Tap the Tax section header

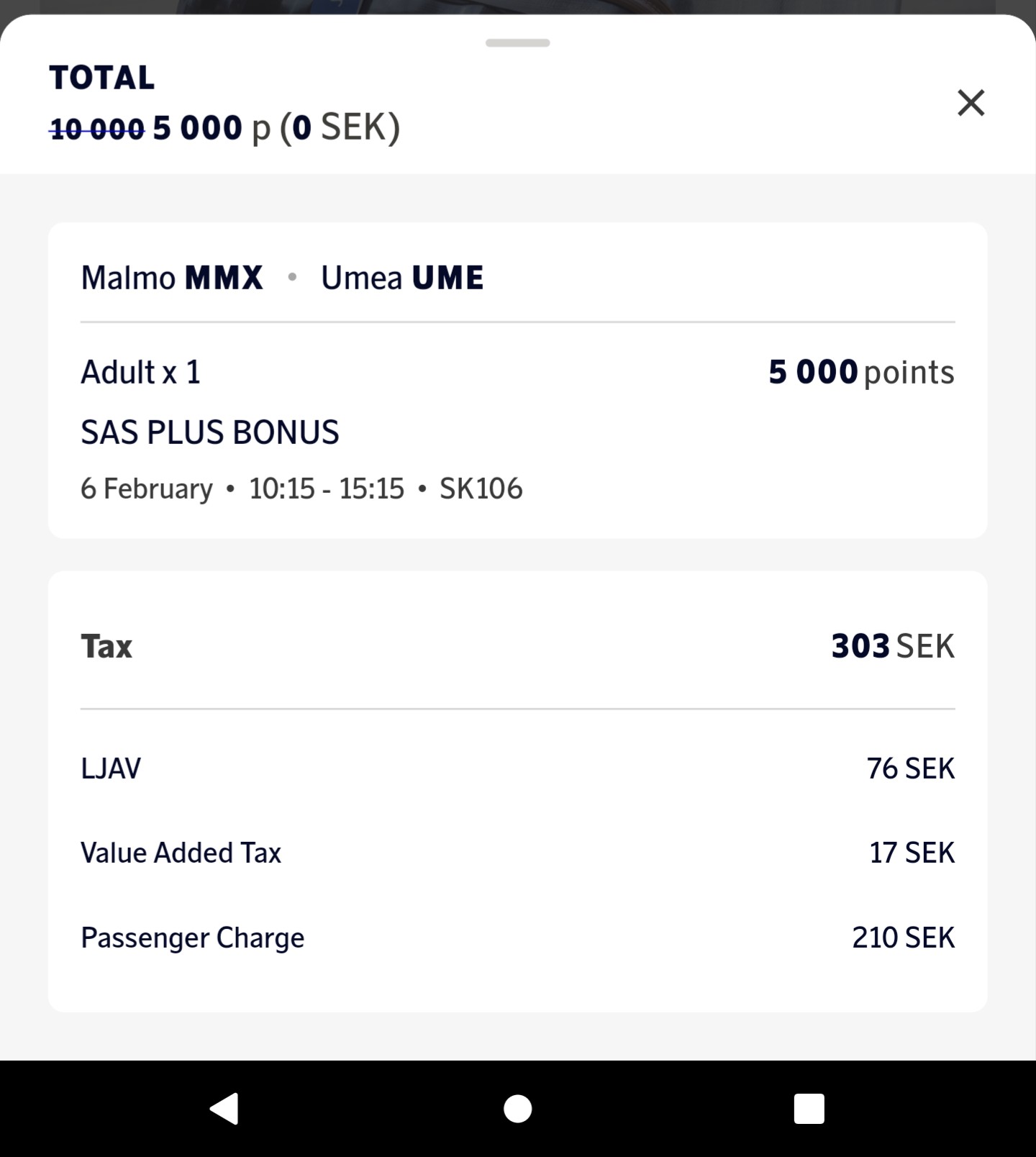click(106, 646)
